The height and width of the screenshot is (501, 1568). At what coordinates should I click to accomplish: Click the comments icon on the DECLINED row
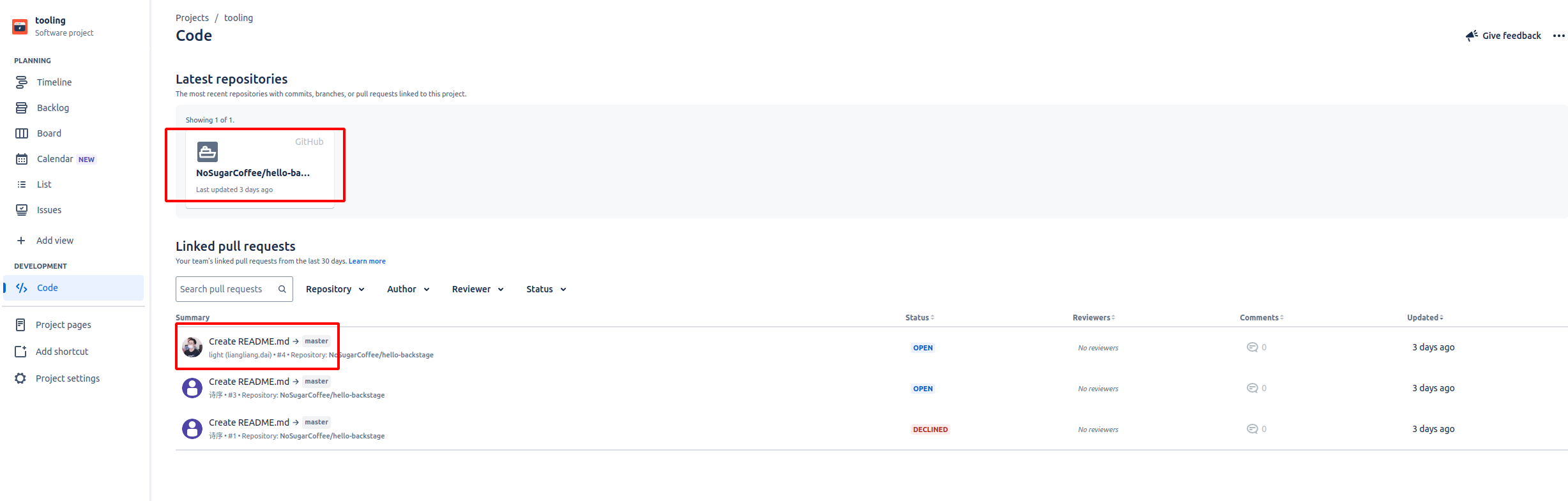[x=1252, y=429]
